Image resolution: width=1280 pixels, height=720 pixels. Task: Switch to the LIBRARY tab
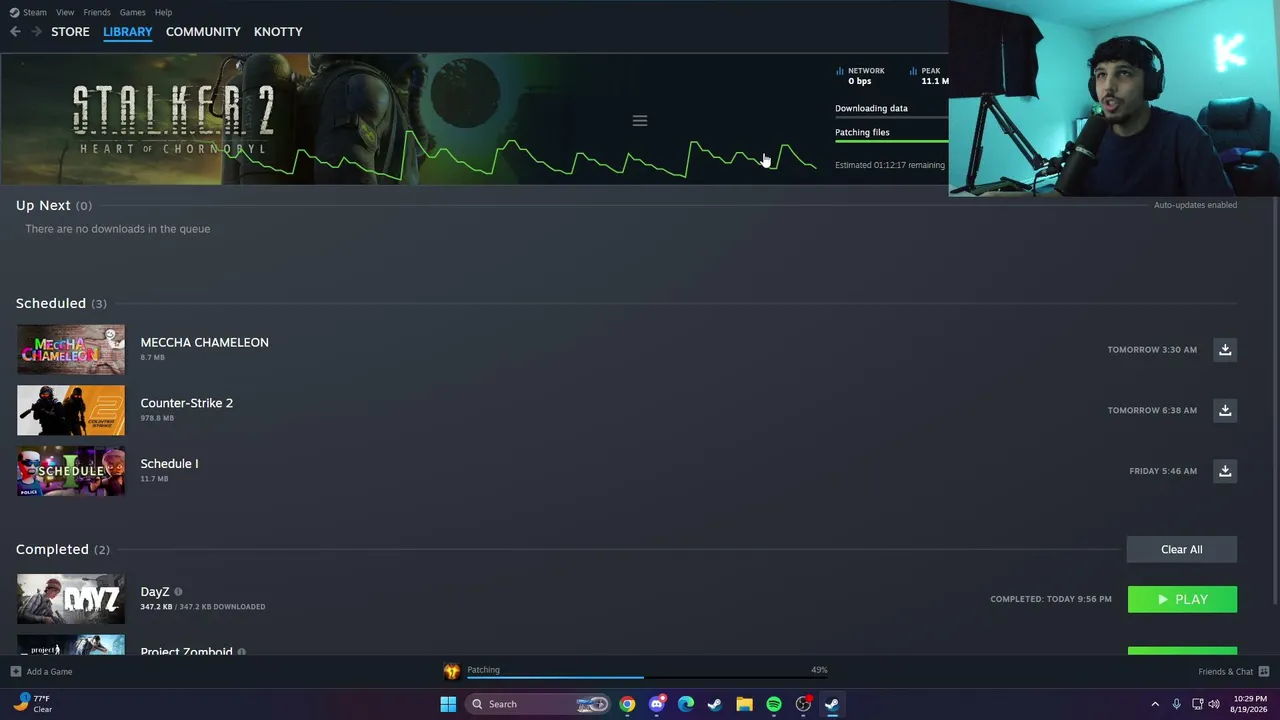click(128, 32)
